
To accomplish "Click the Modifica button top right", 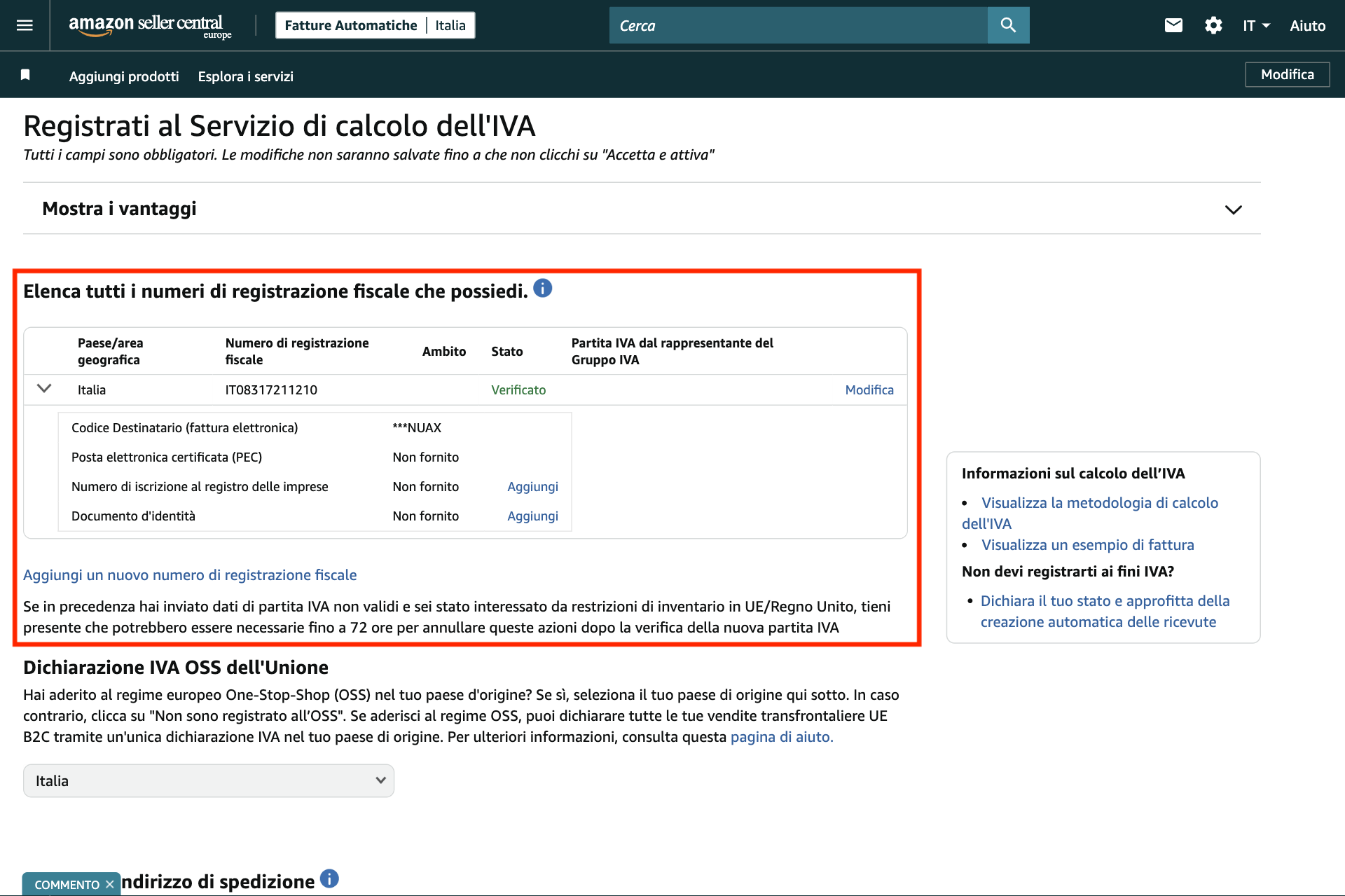I will click(1288, 74).
